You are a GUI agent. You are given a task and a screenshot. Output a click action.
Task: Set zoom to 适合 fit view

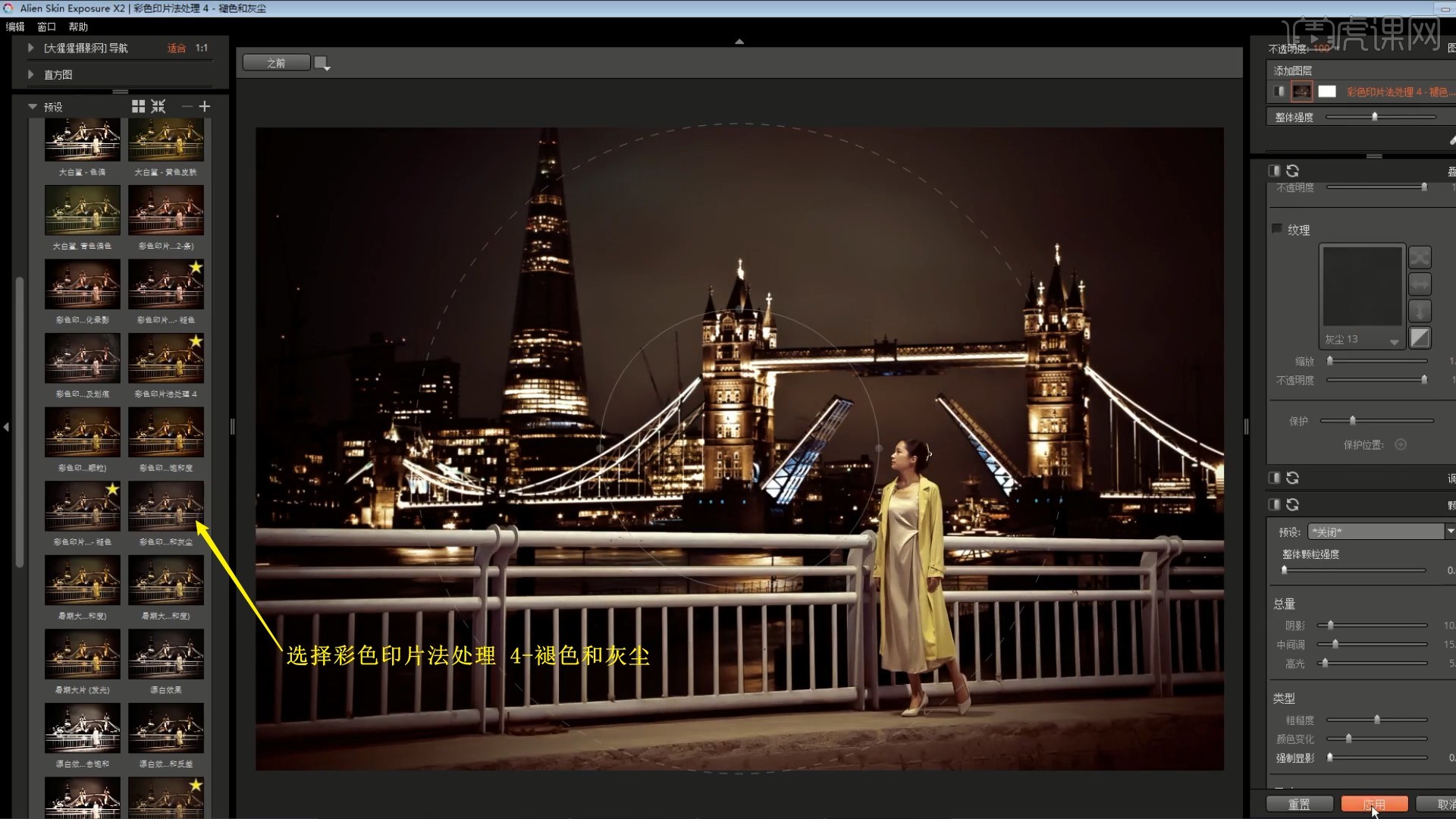click(177, 48)
